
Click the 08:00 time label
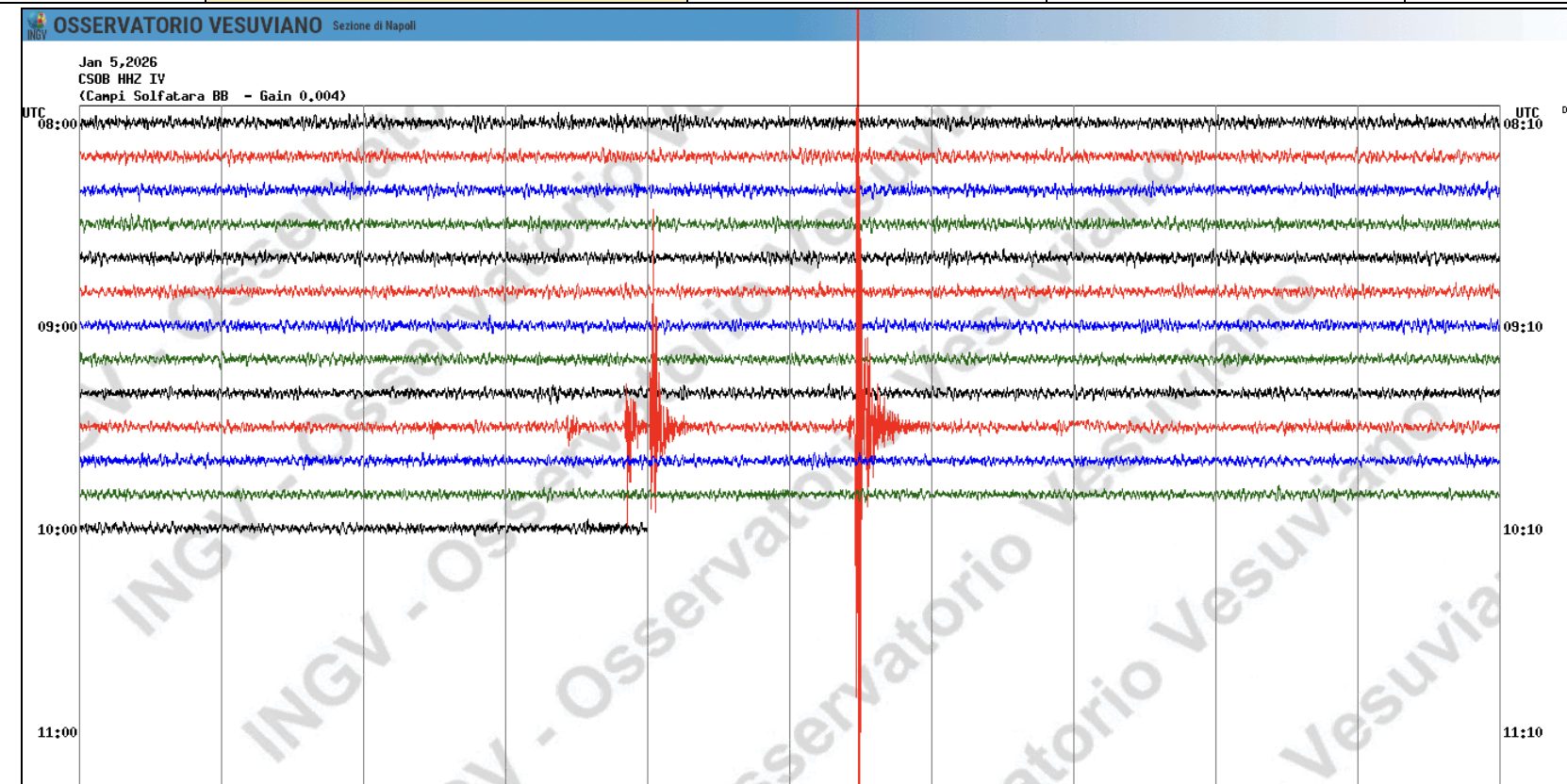coord(58,124)
